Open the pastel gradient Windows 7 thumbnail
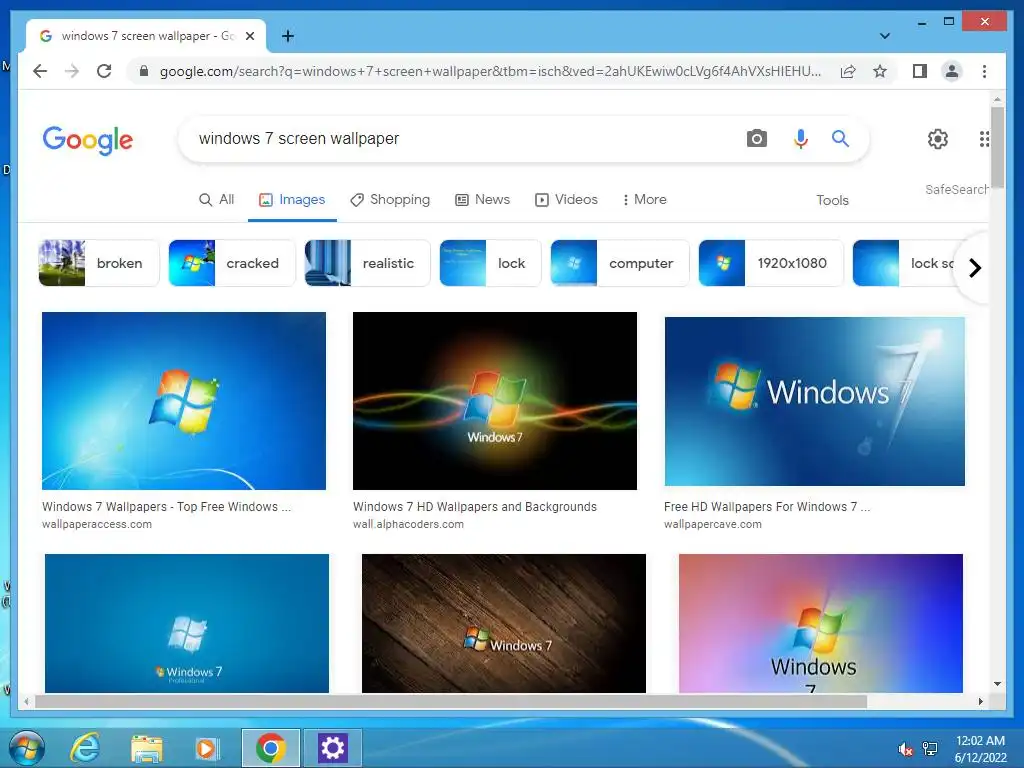The height and width of the screenshot is (768, 1024). pos(821,623)
